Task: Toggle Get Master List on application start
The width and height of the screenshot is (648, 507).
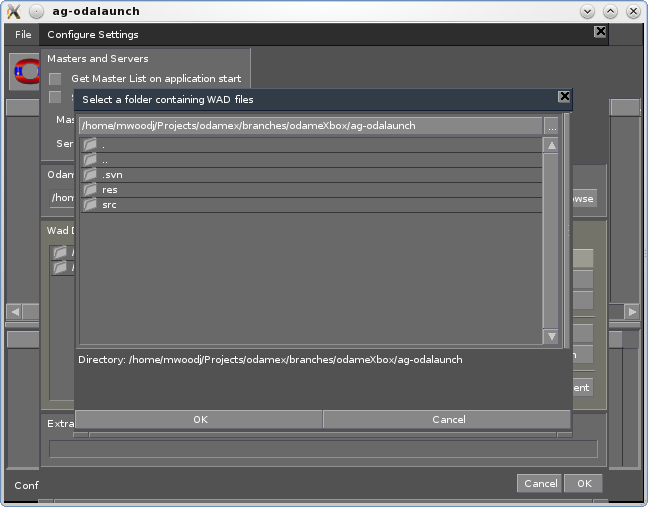Action: [56, 79]
